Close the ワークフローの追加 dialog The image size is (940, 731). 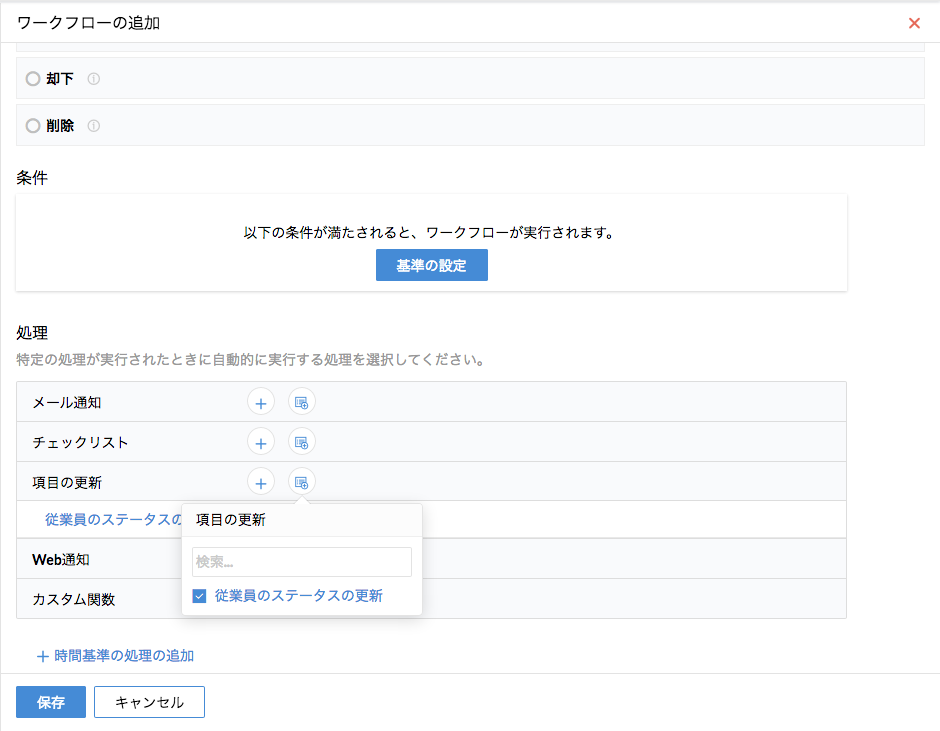click(x=913, y=23)
